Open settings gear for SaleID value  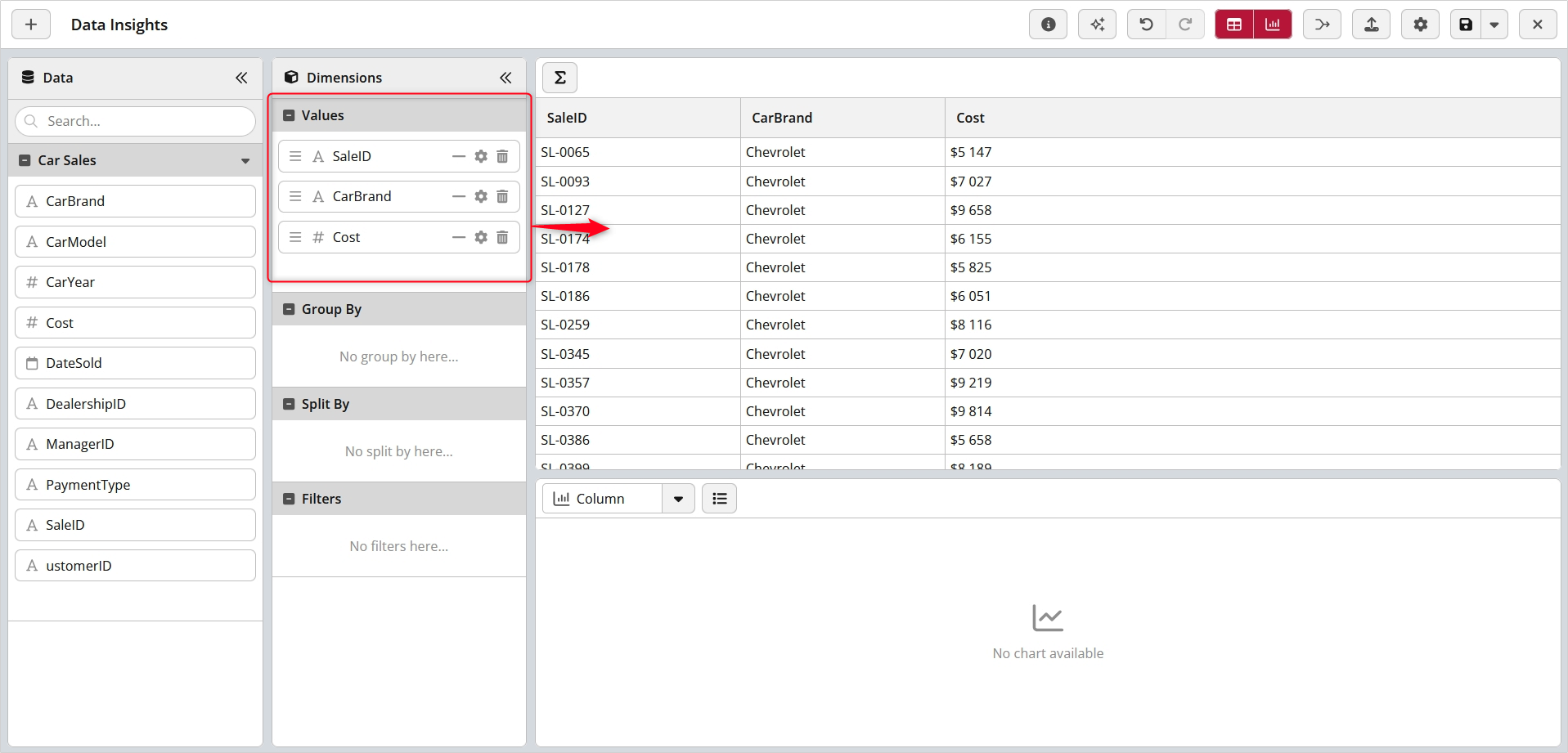point(481,156)
